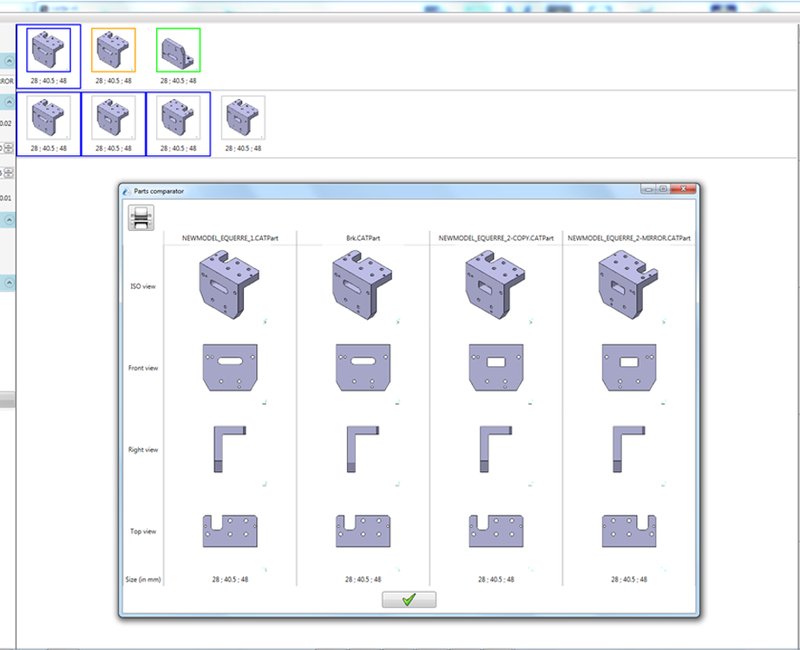Click the Top view of NEWMODEL_EQUERRE_2-MIRROR.CATPart

[x=628, y=531]
